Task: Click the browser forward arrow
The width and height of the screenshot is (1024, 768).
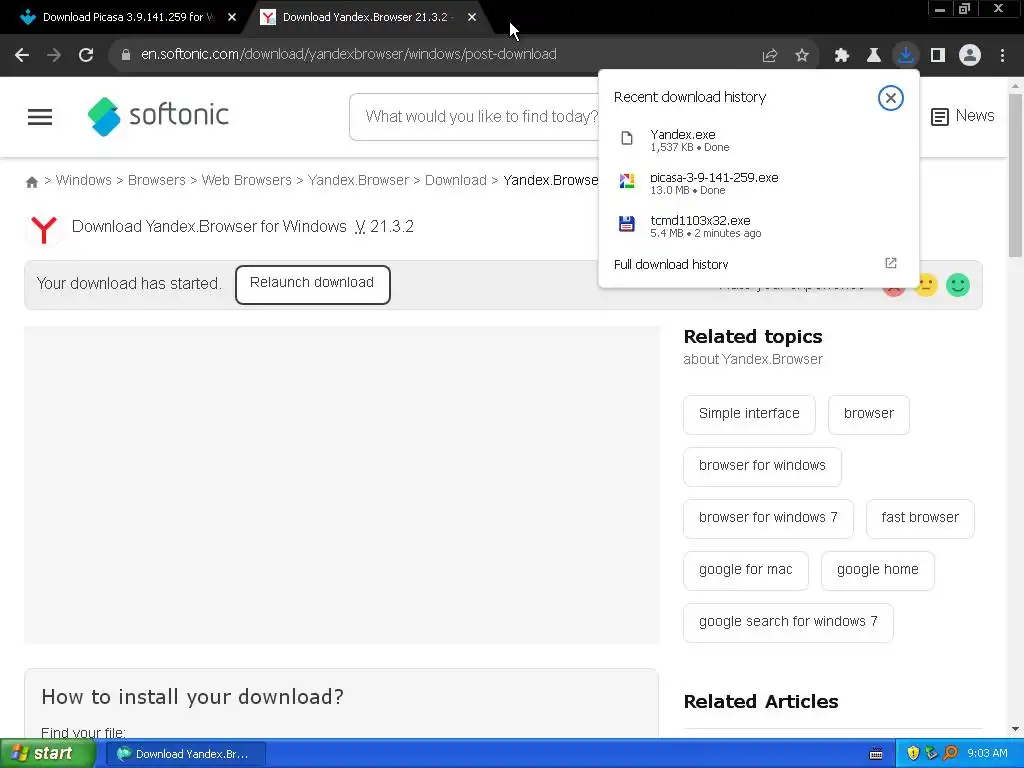Action: [x=54, y=55]
